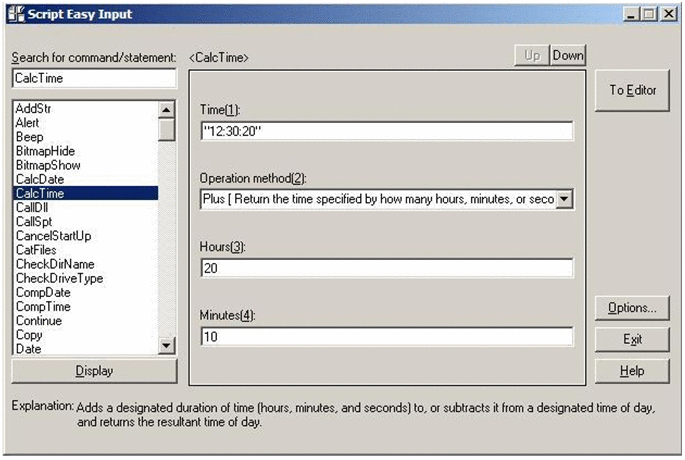Click the Down button
Viewport: 685px width, 460px height.
click(x=568, y=55)
